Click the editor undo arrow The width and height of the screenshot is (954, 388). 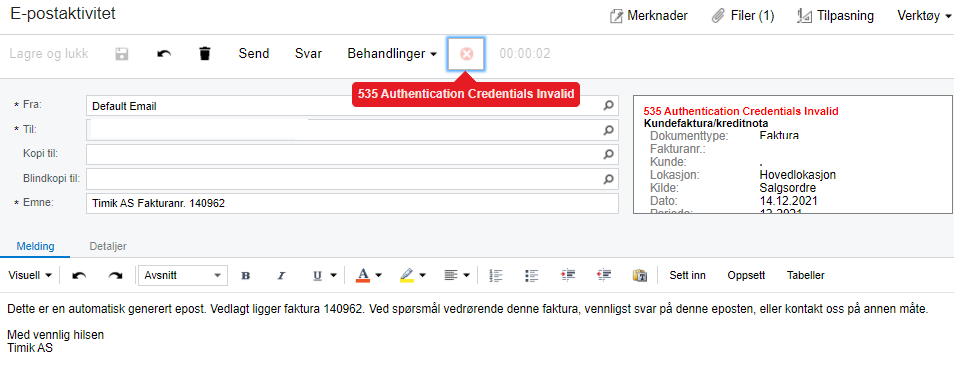pos(79,275)
